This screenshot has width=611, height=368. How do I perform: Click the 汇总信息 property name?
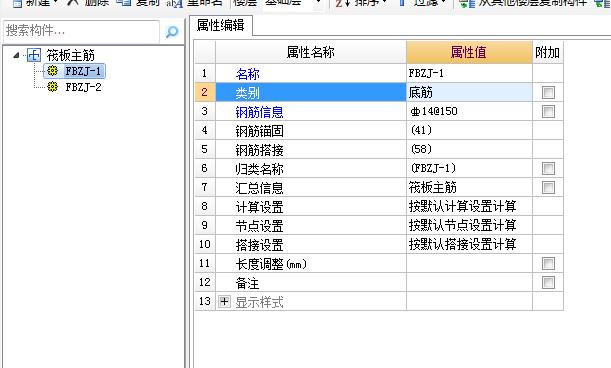(259, 188)
